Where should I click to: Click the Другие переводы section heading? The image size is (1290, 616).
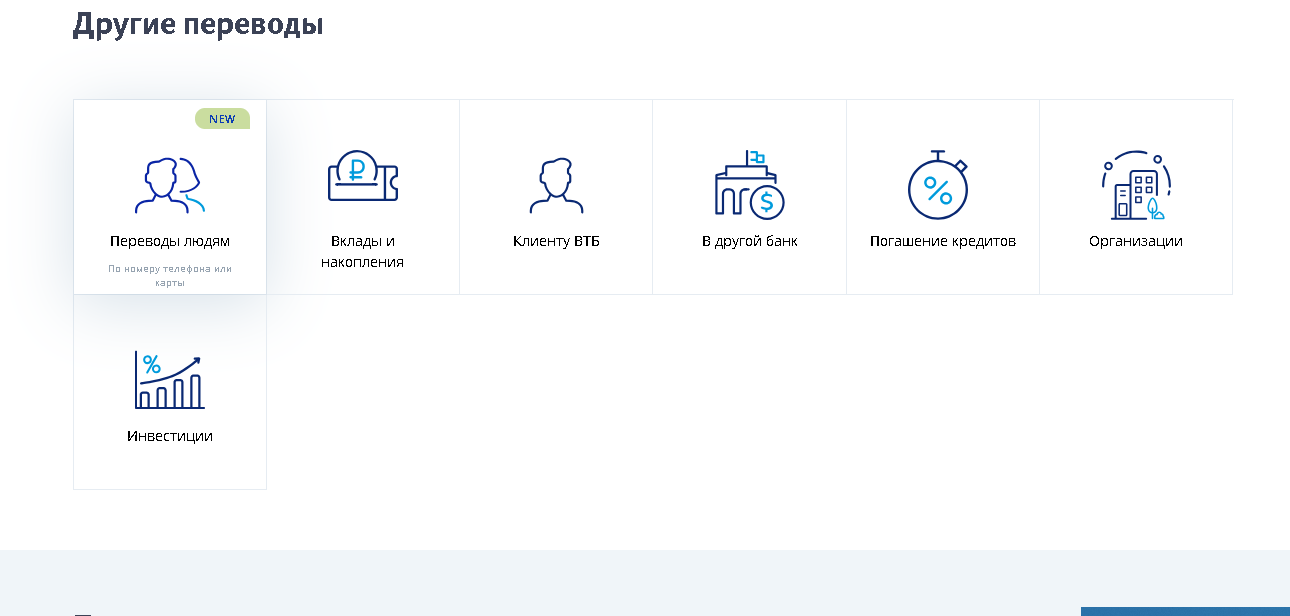(x=198, y=25)
